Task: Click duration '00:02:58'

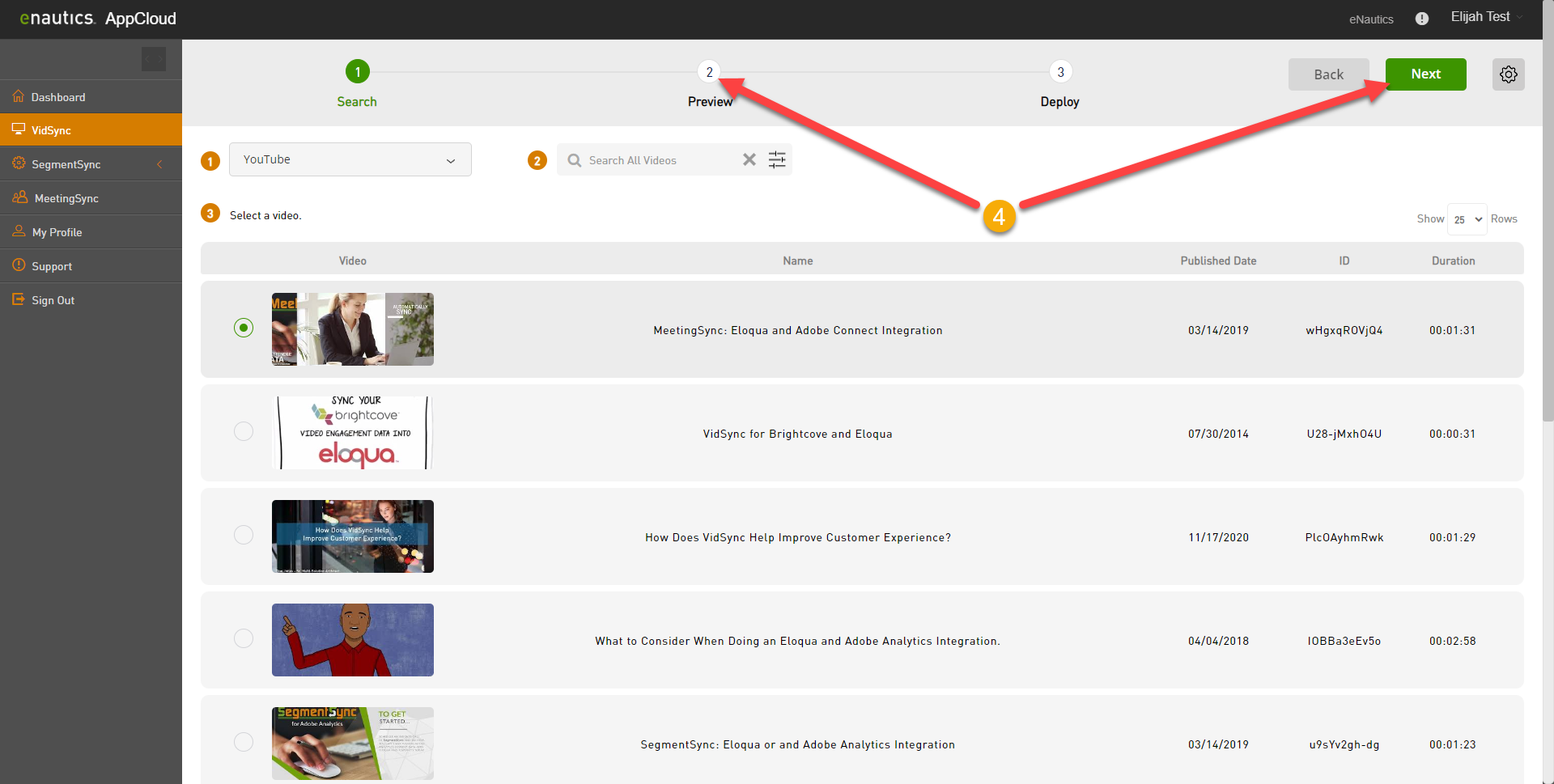Action: coord(1453,641)
